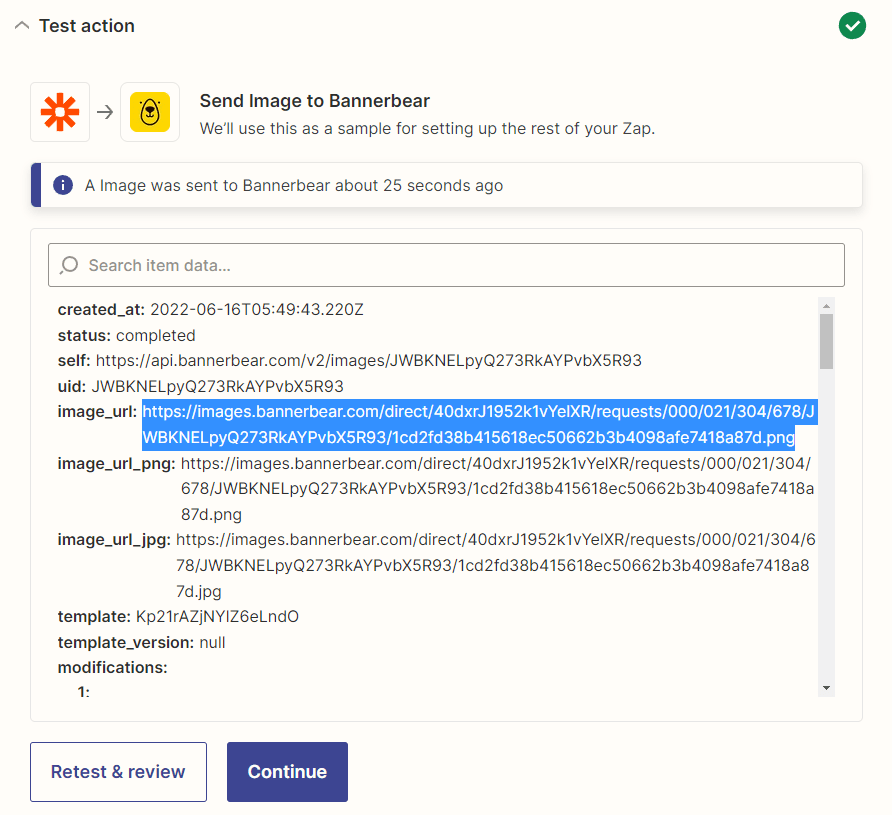Click the Bannerbear app icon
The height and width of the screenshot is (815, 892).
click(150, 112)
